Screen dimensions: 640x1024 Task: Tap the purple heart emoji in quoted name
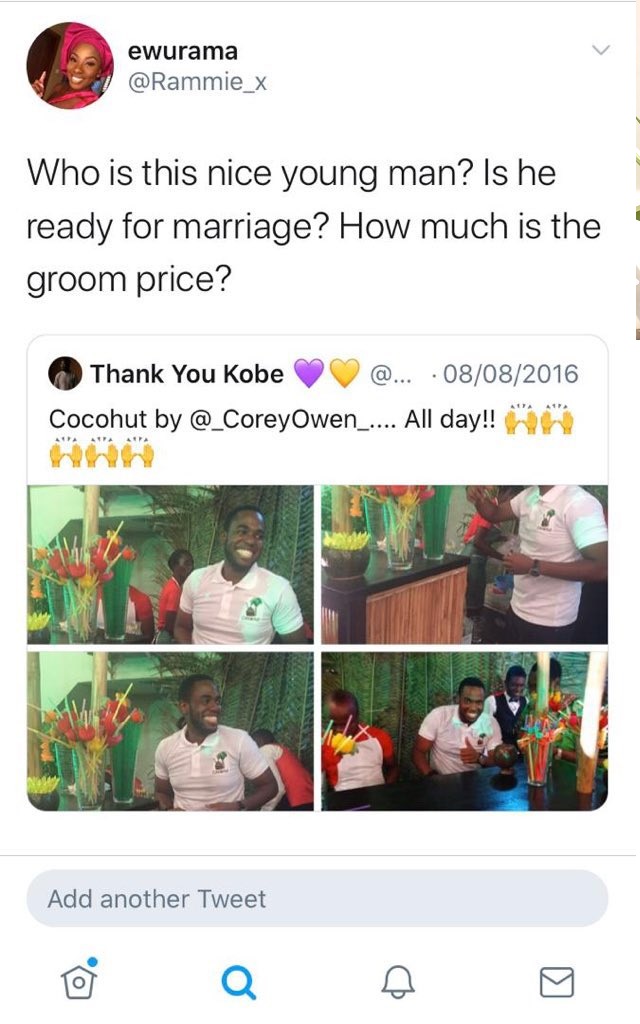pos(308,374)
